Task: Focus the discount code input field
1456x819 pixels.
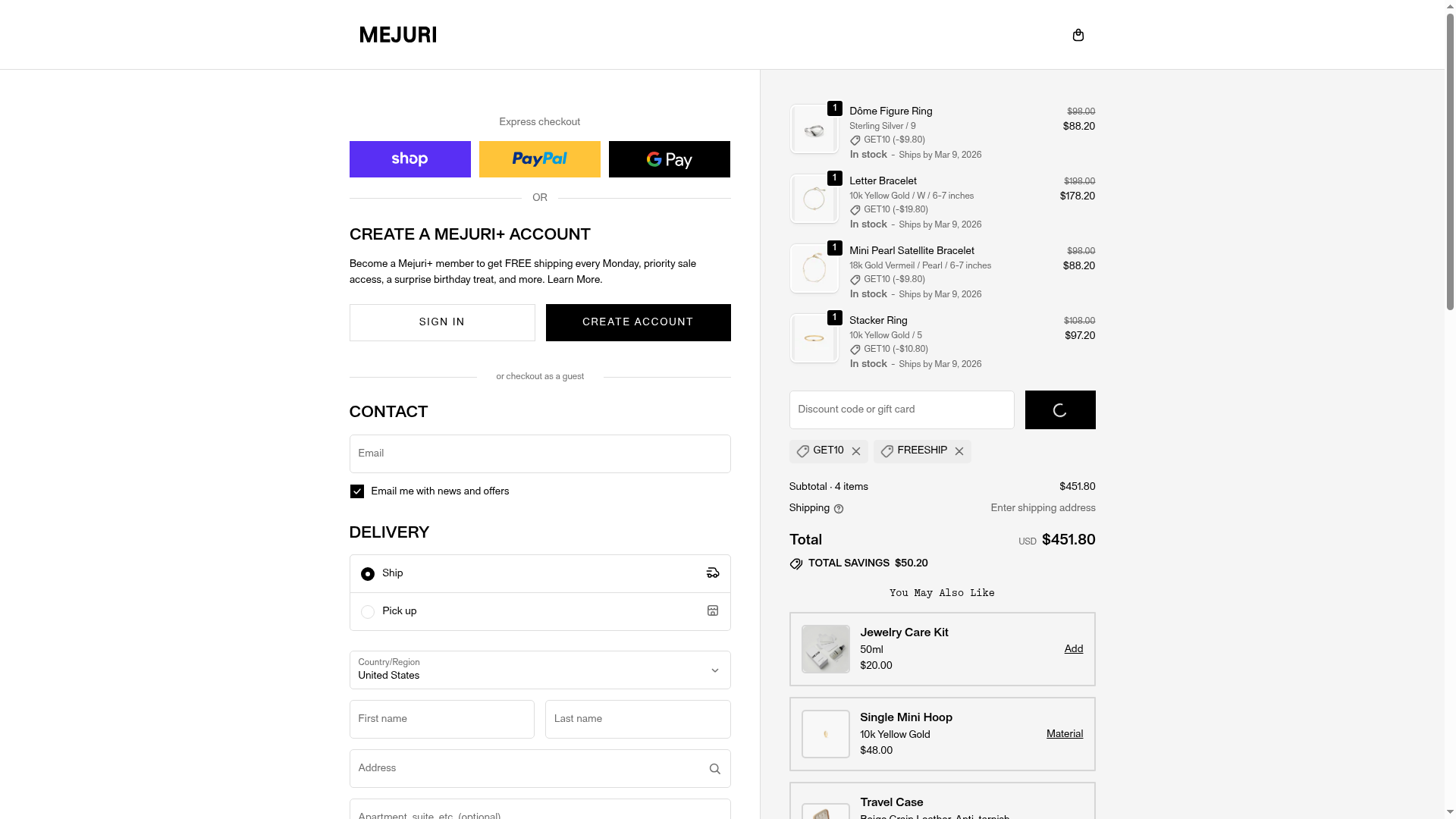Action: (901, 409)
